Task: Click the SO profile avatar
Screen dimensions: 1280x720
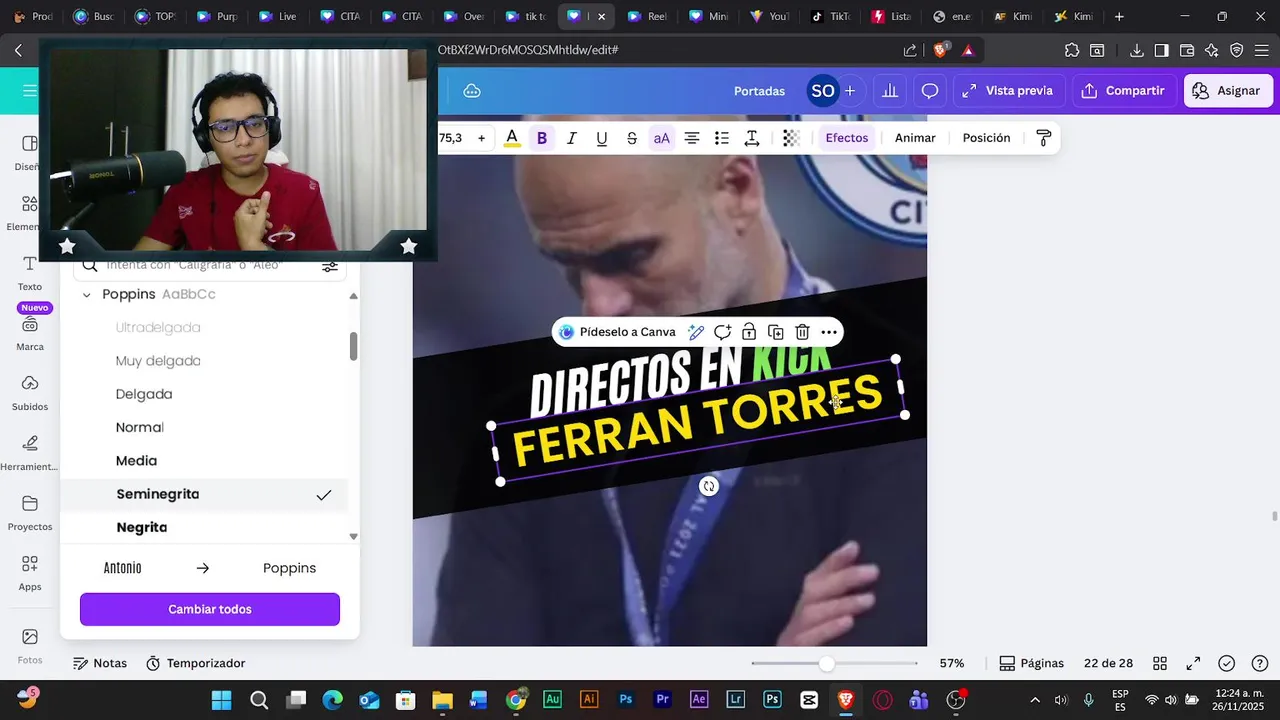Action: 822,91
